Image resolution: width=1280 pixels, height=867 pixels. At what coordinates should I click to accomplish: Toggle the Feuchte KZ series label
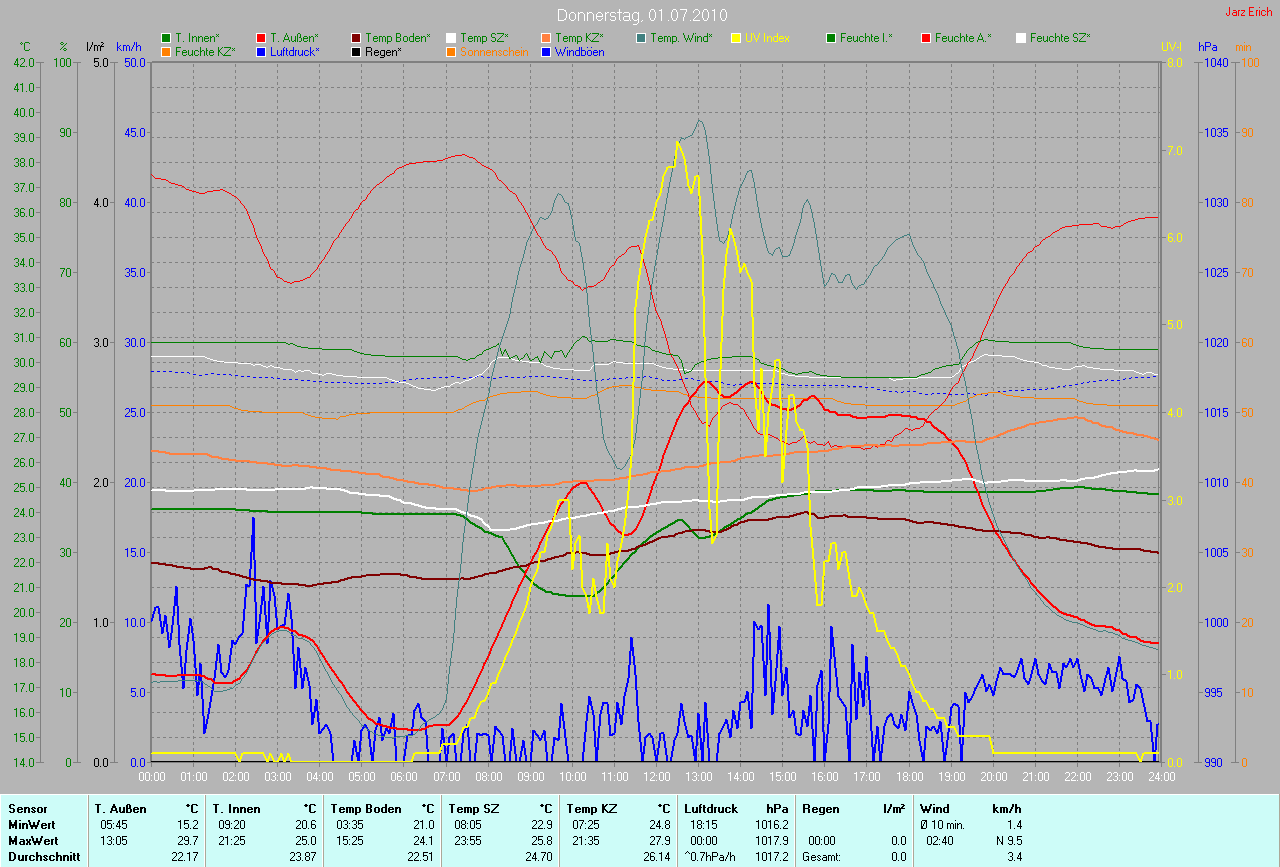pyautogui.click(x=204, y=51)
